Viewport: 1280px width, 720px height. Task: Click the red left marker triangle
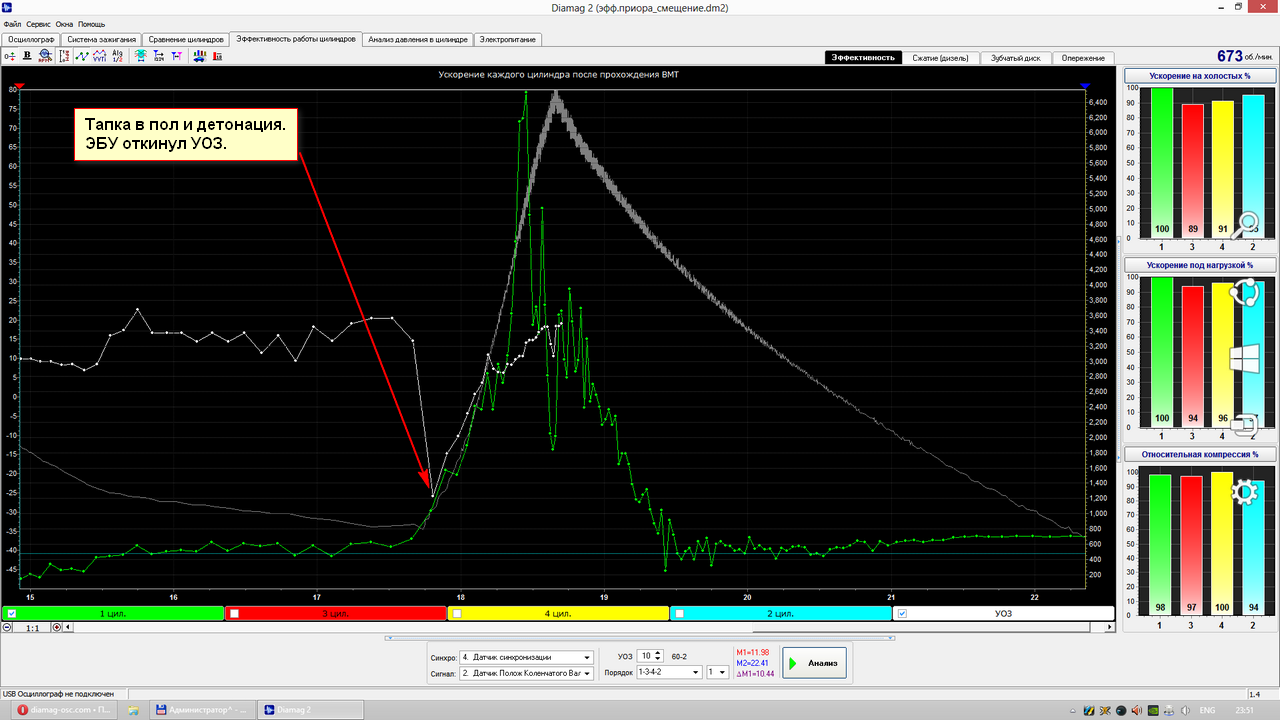point(19,87)
